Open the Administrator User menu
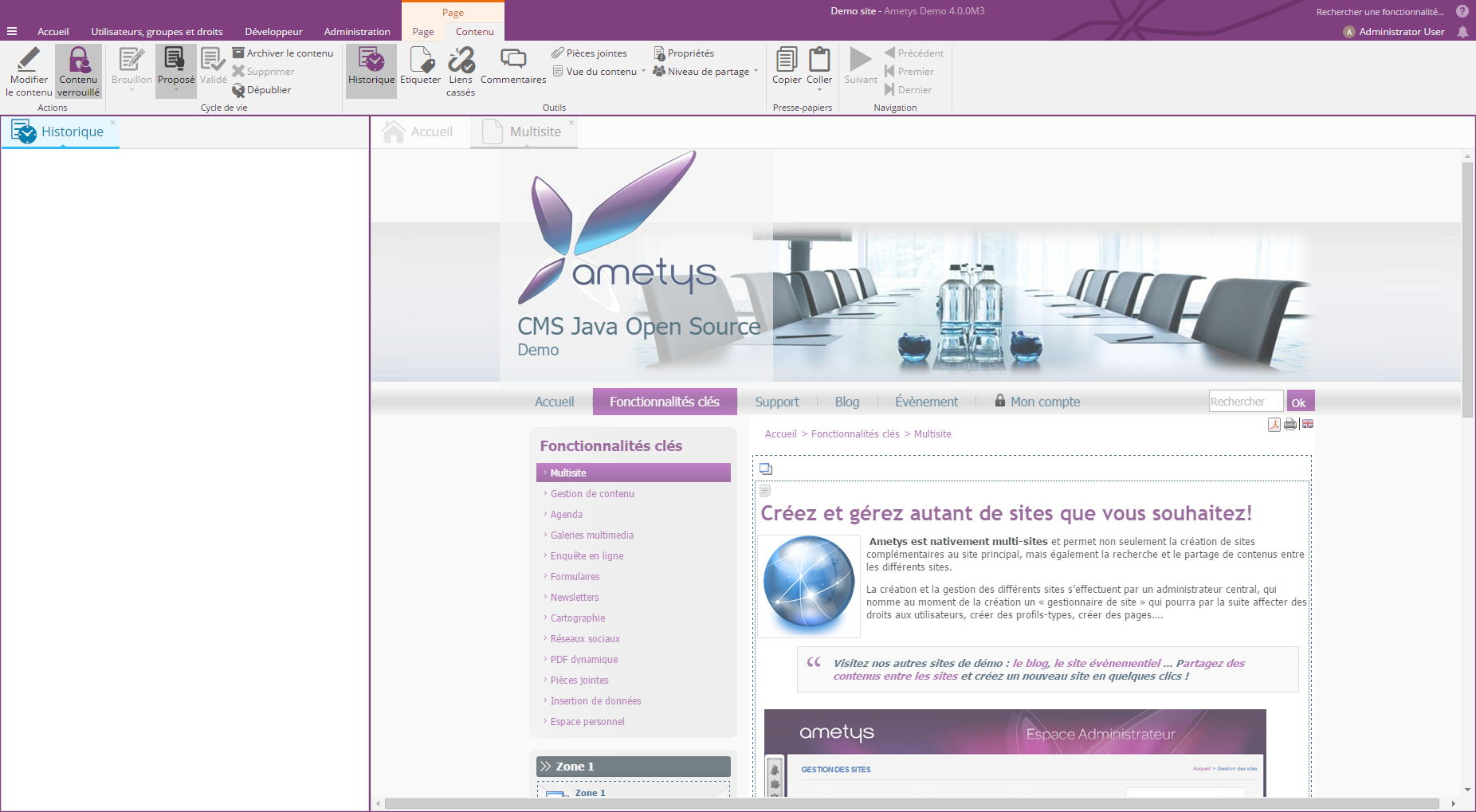This screenshot has height=812, width=1476. pyautogui.click(x=1394, y=32)
